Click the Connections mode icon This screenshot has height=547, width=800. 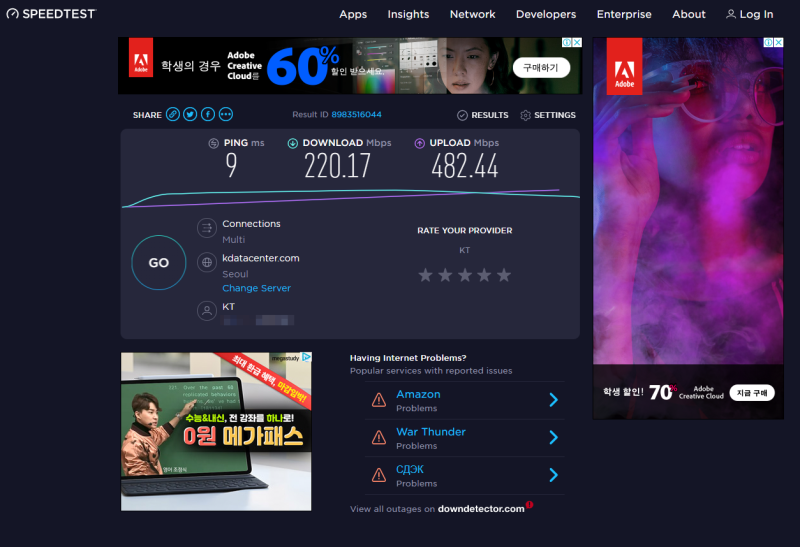tap(207, 228)
